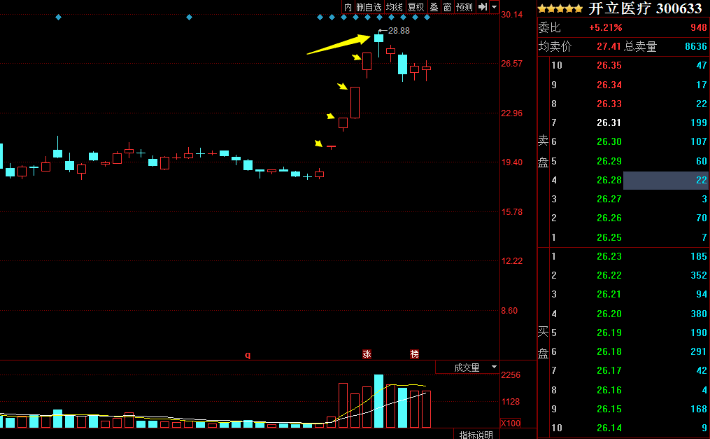
Task: Click the small red q marker
Action: pos(247,354)
